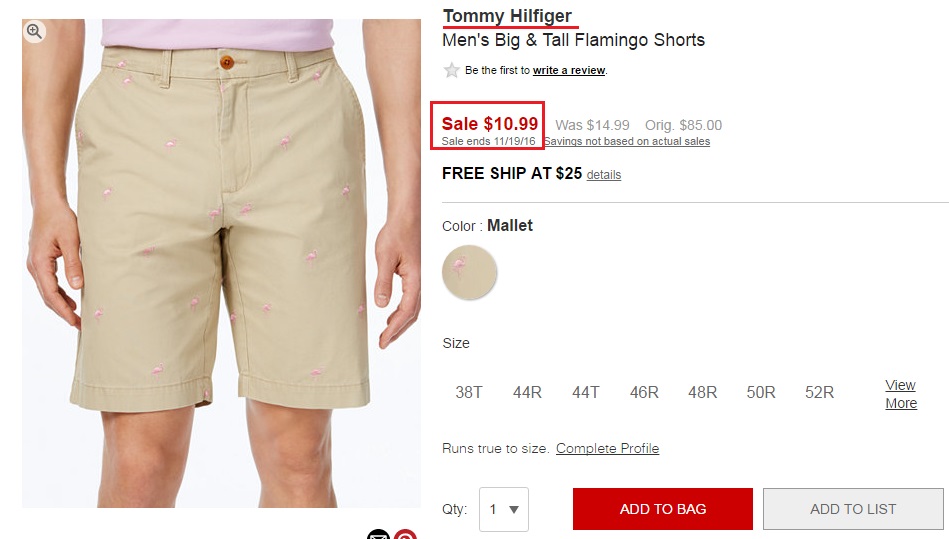Choose size 48R
The width and height of the screenshot is (949, 539).
pos(703,393)
